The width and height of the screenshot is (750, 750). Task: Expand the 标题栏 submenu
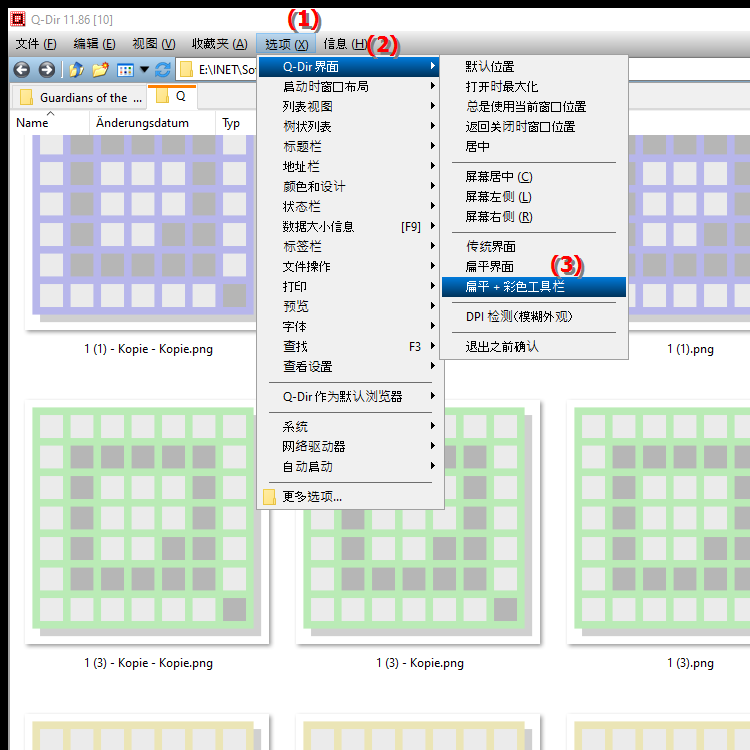coord(349,146)
